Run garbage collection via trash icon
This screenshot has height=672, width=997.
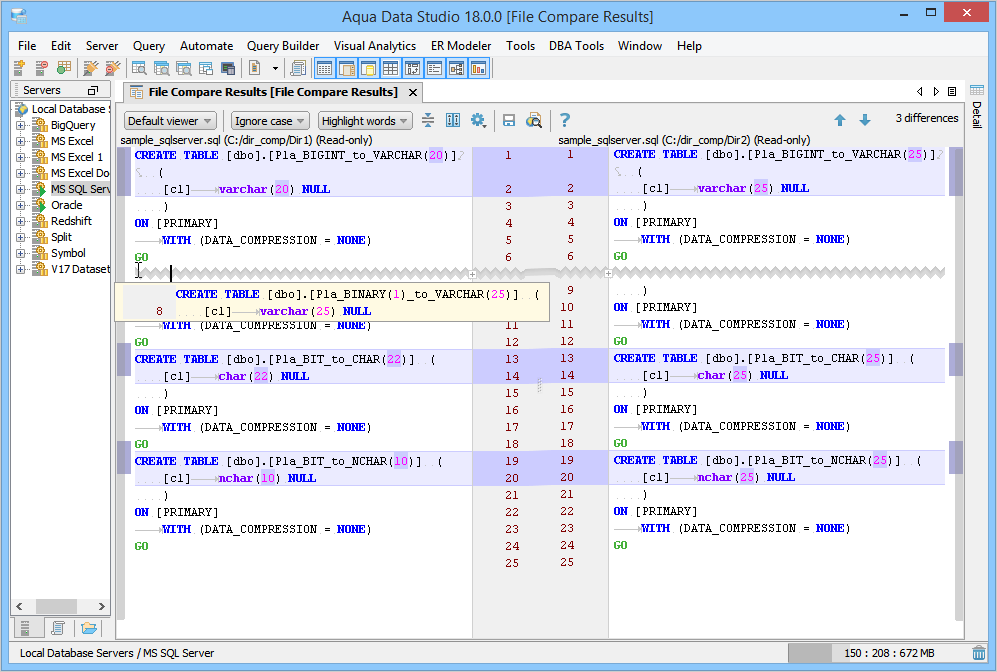coord(978,653)
